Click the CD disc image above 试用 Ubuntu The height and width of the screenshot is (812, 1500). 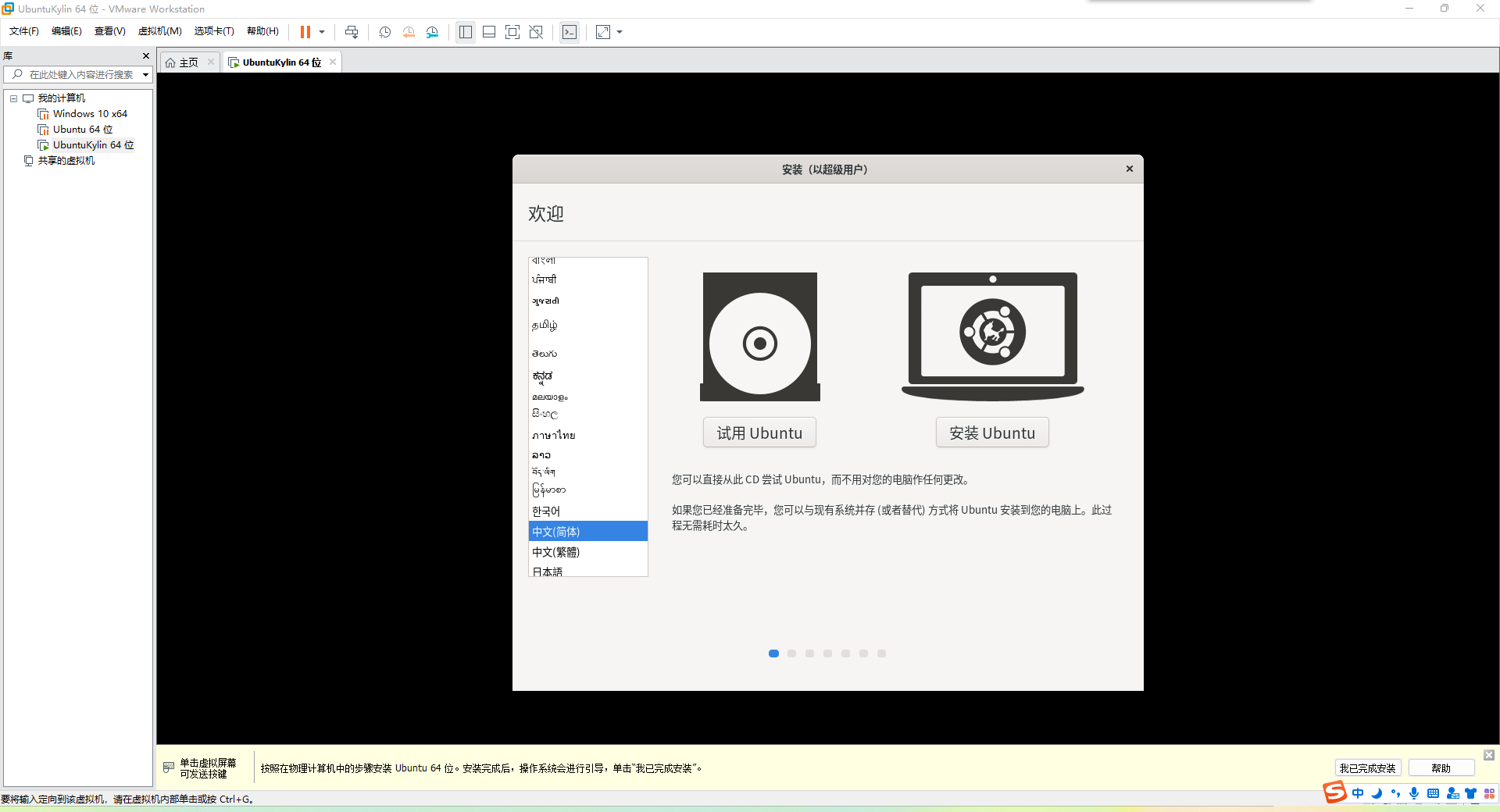[760, 337]
